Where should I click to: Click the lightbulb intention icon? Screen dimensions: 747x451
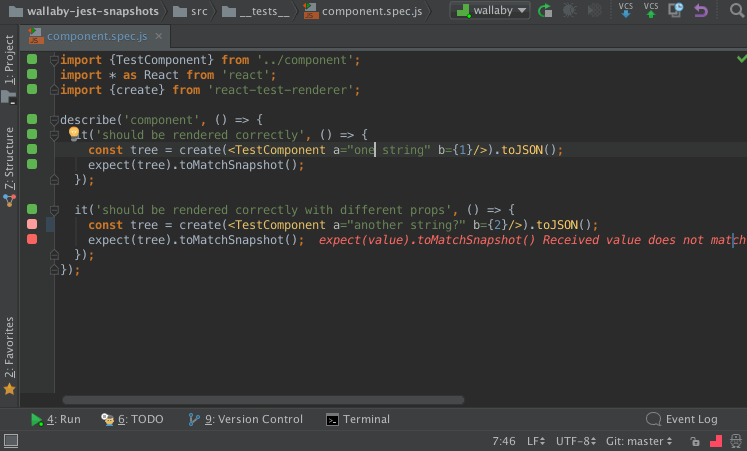tap(74, 133)
